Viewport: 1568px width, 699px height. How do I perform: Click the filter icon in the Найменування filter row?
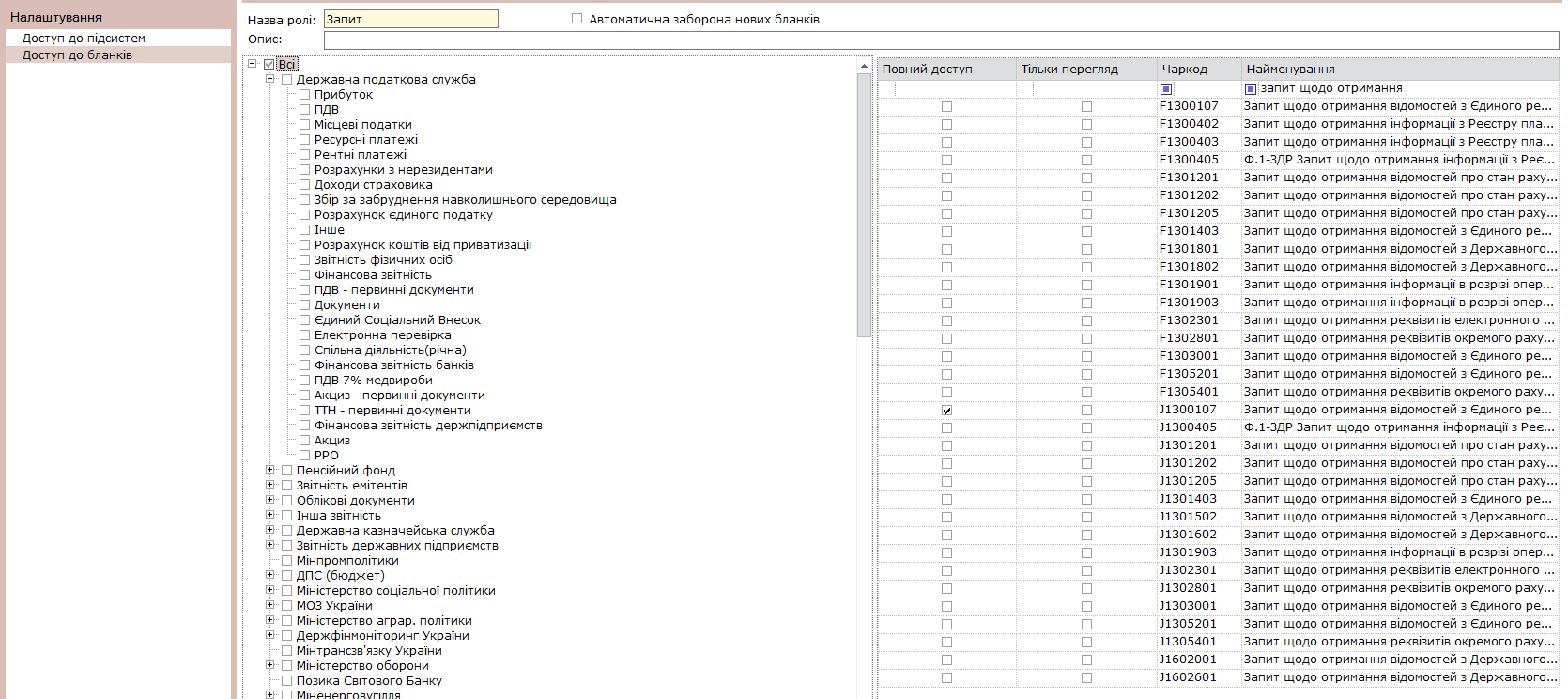(x=1251, y=89)
